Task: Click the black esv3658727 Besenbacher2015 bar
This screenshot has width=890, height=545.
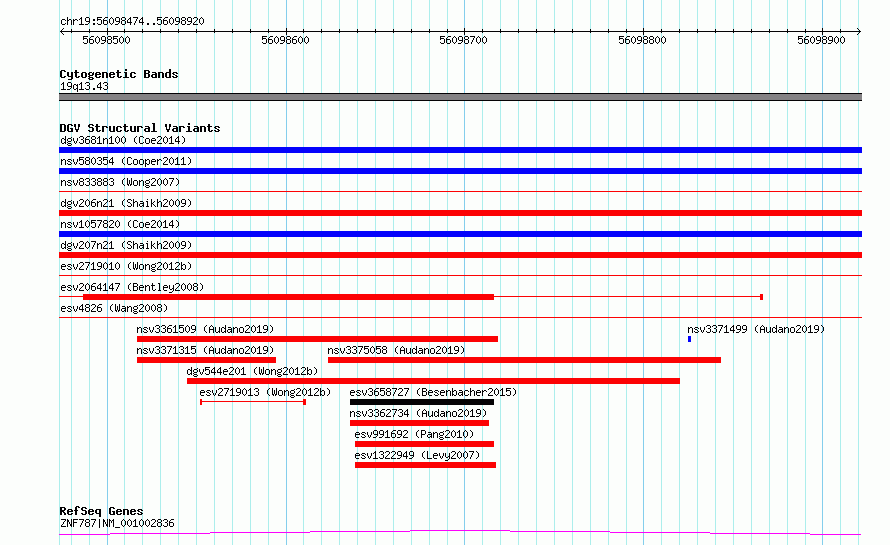Action: (x=422, y=402)
